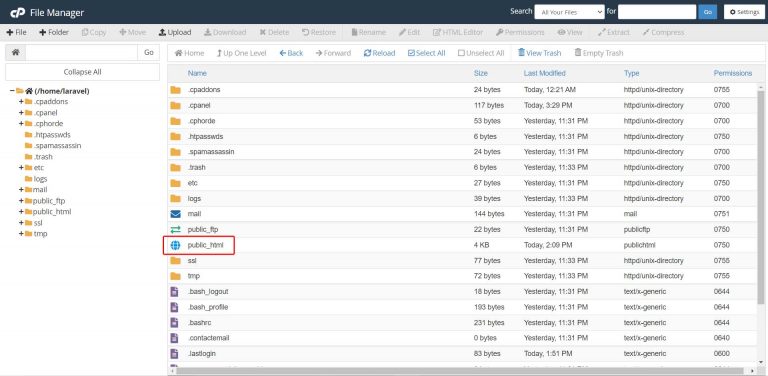Click Unselect All checkbox

[481, 53]
